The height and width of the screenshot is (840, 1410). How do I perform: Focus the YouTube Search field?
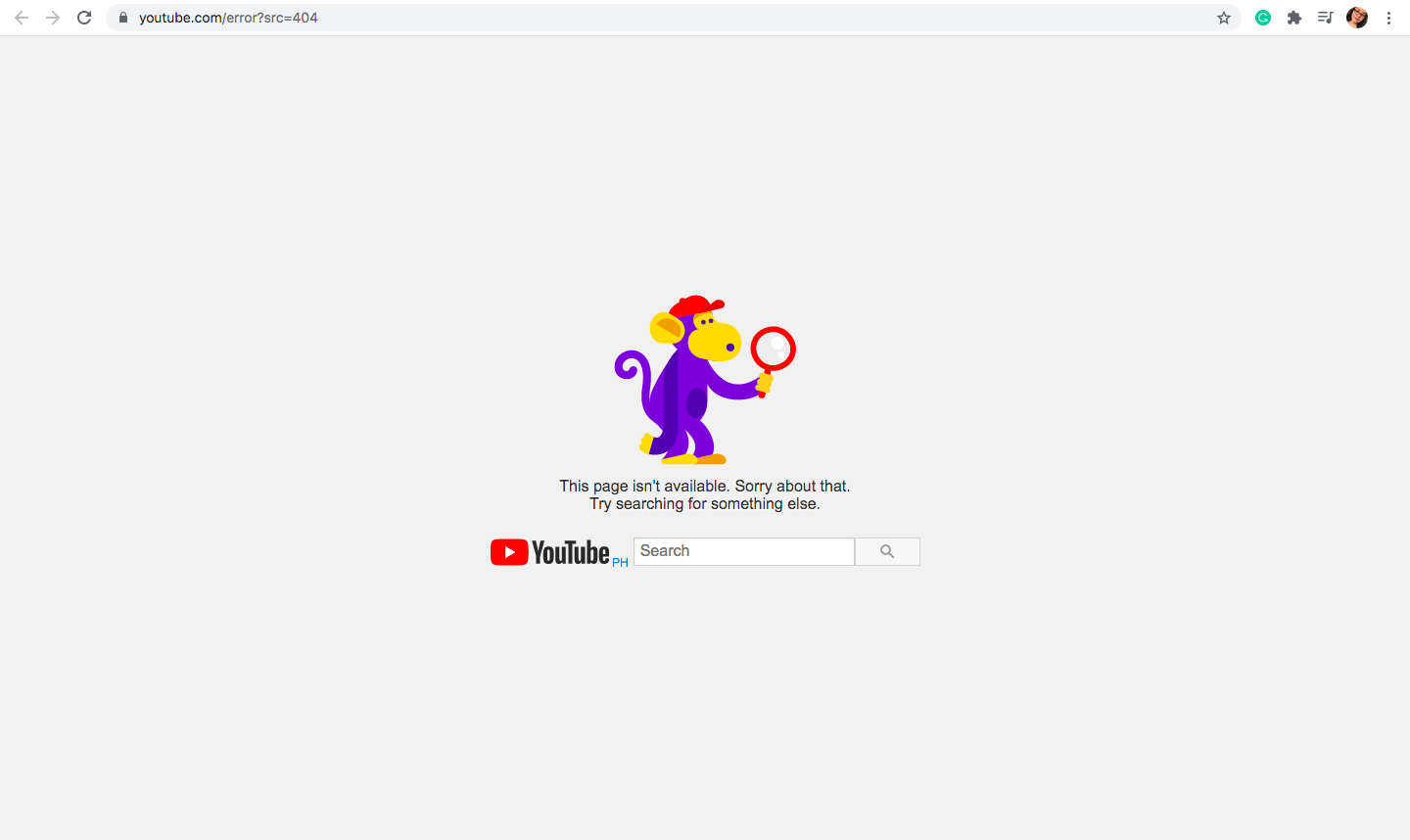[744, 551]
